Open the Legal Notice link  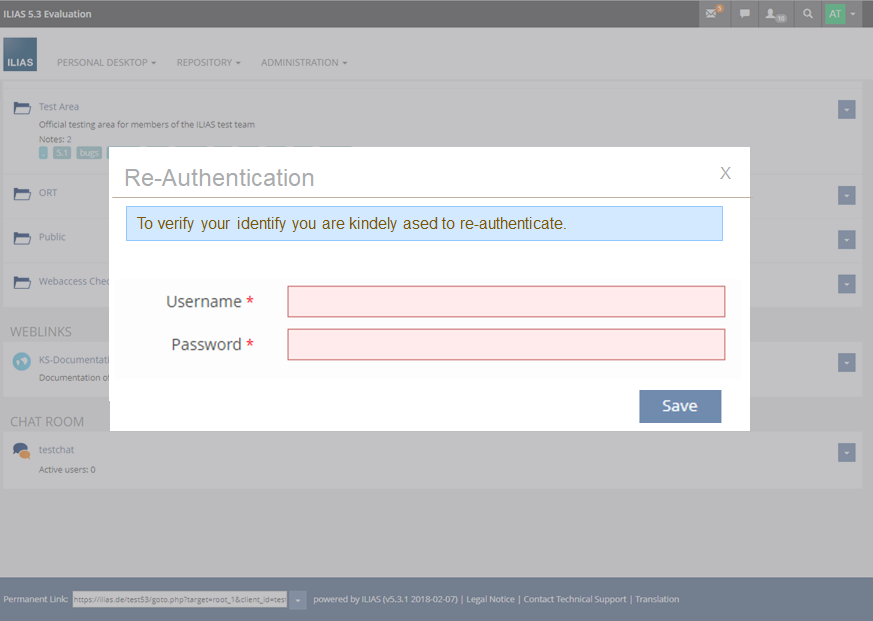coord(490,600)
